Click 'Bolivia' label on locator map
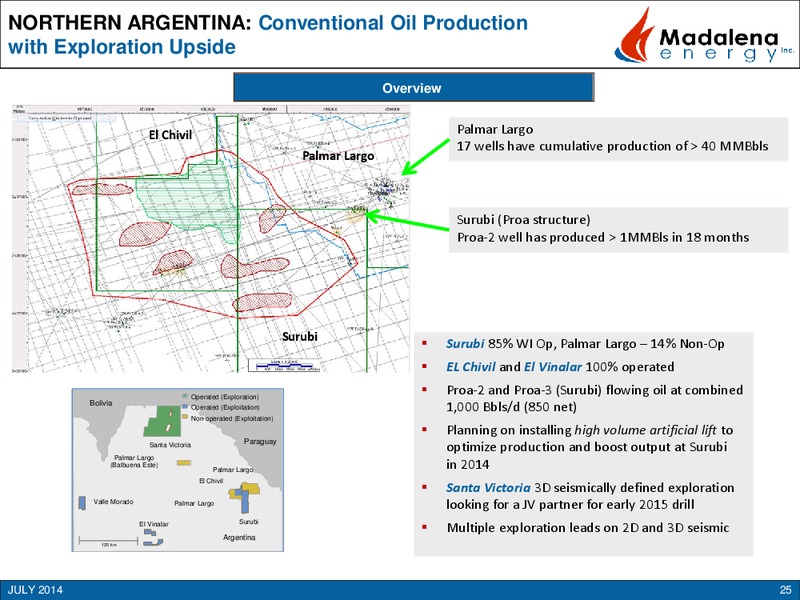The image size is (800, 600). (x=101, y=403)
